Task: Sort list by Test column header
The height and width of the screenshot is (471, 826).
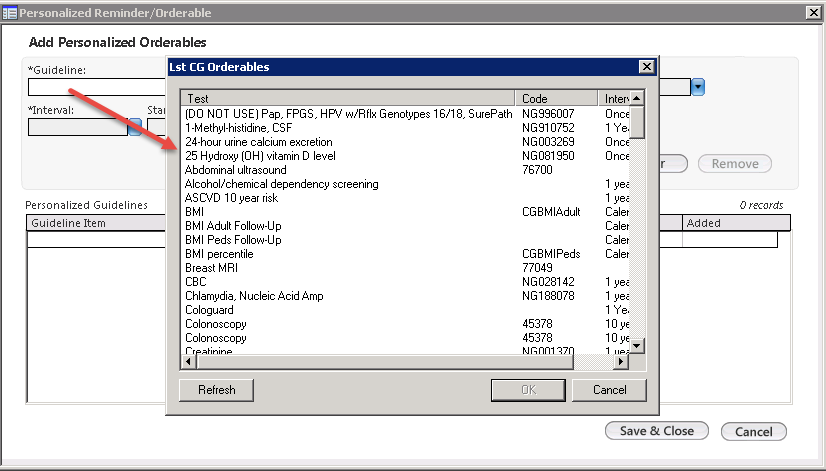Action: [x=348, y=99]
